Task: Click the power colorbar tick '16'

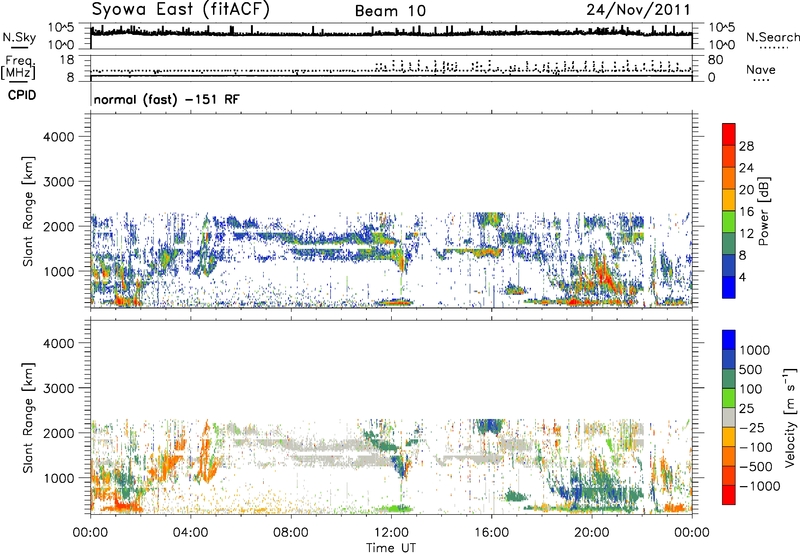Action: point(746,212)
